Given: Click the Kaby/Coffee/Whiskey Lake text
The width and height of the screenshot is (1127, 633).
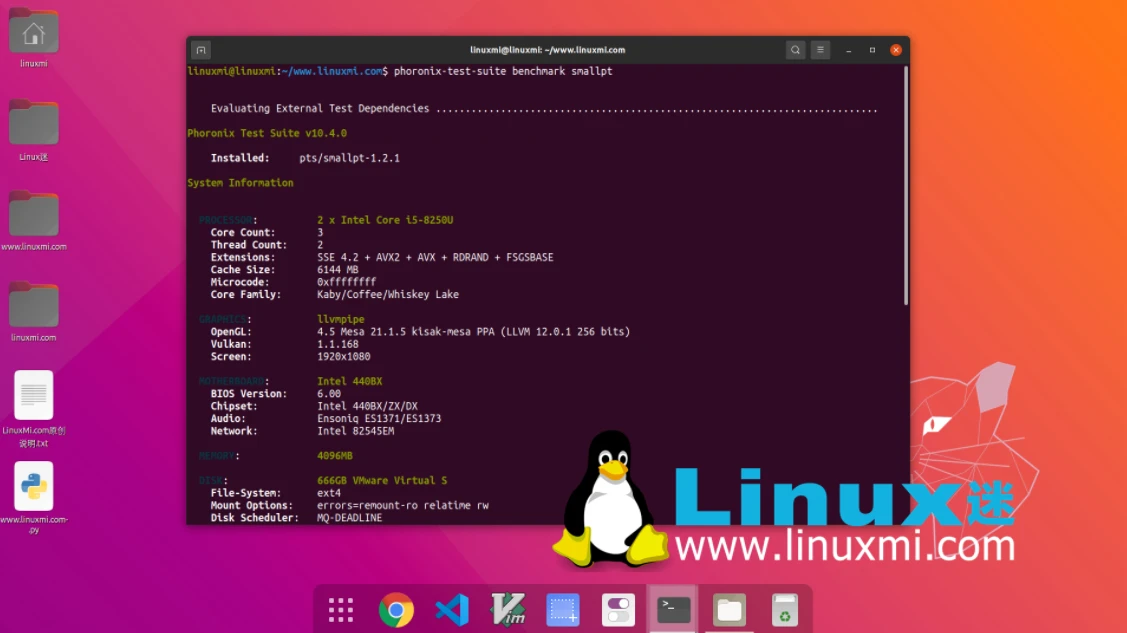Looking at the screenshot, I should 387,295.
